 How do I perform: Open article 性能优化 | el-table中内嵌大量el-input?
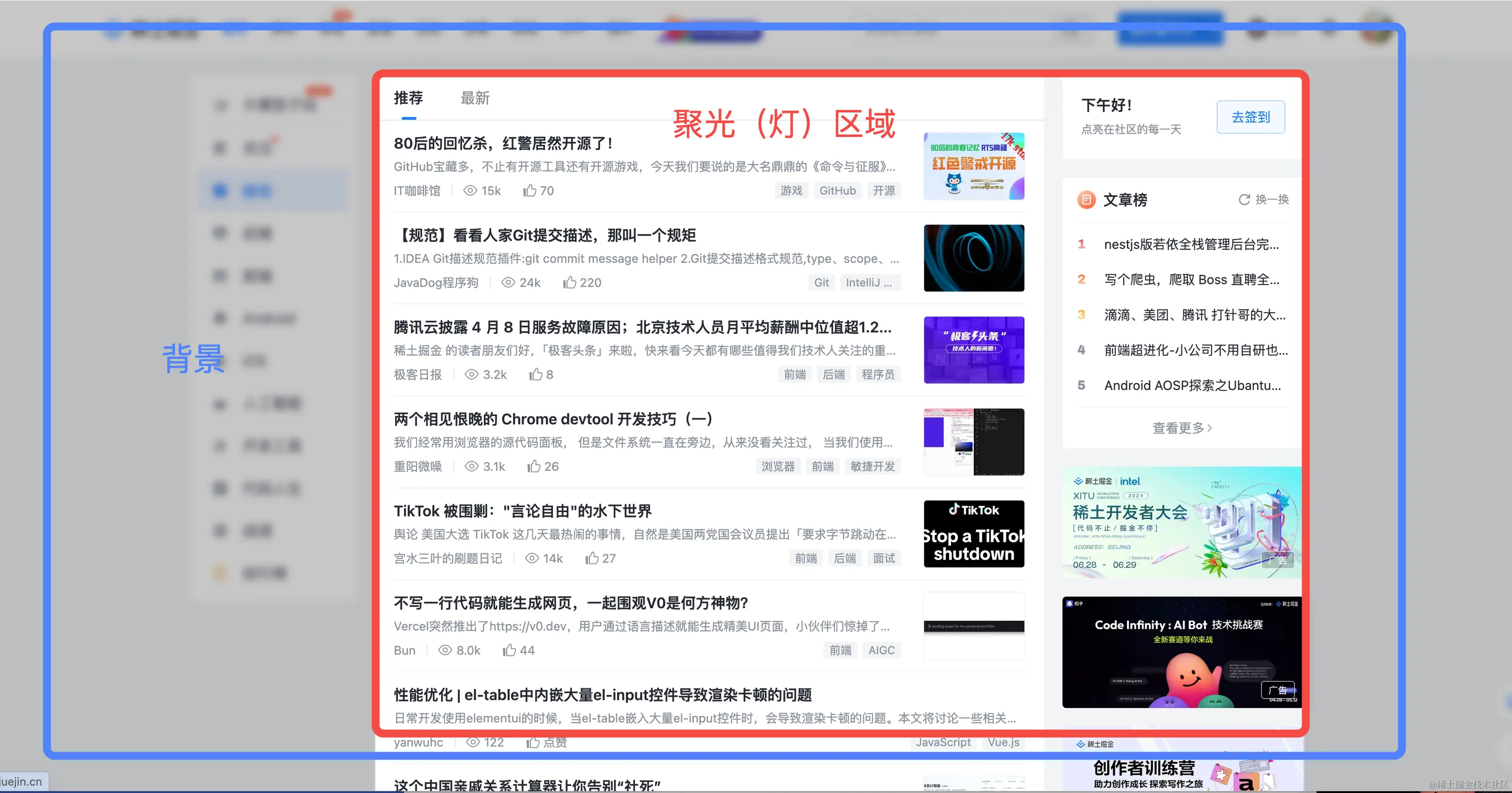pos(603,695)
